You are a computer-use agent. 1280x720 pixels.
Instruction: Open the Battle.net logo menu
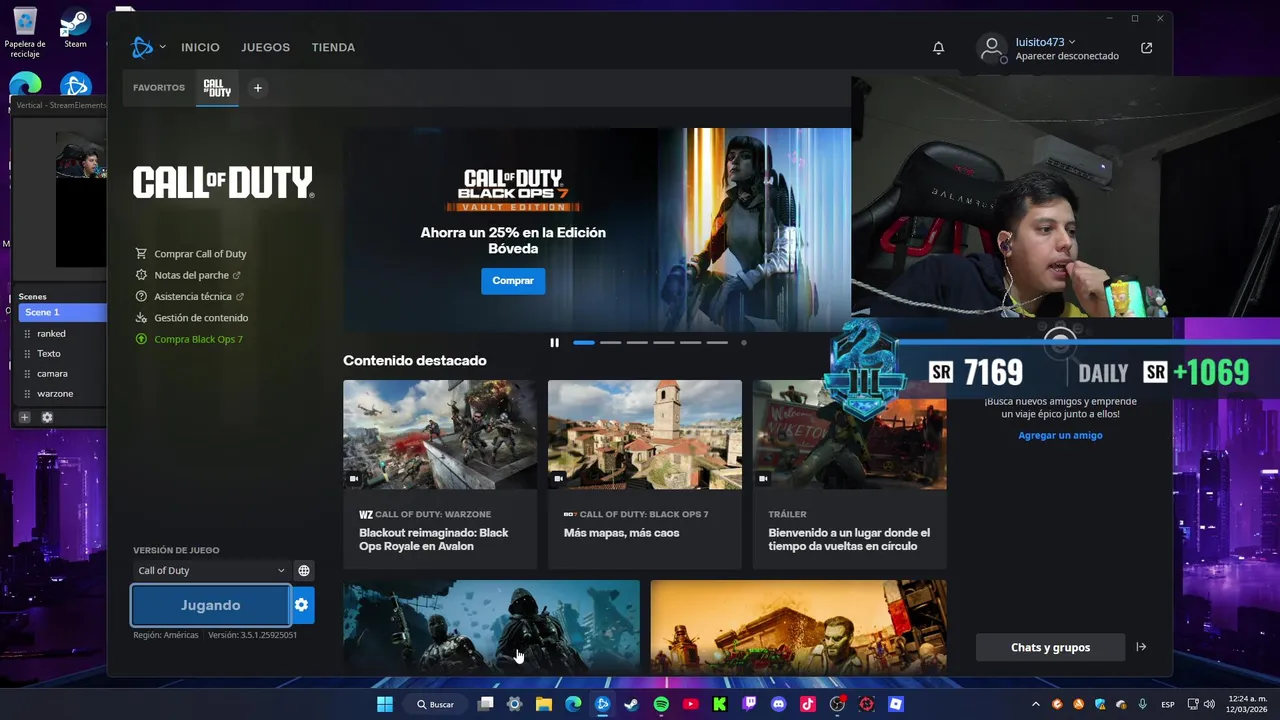pos(142,47)
